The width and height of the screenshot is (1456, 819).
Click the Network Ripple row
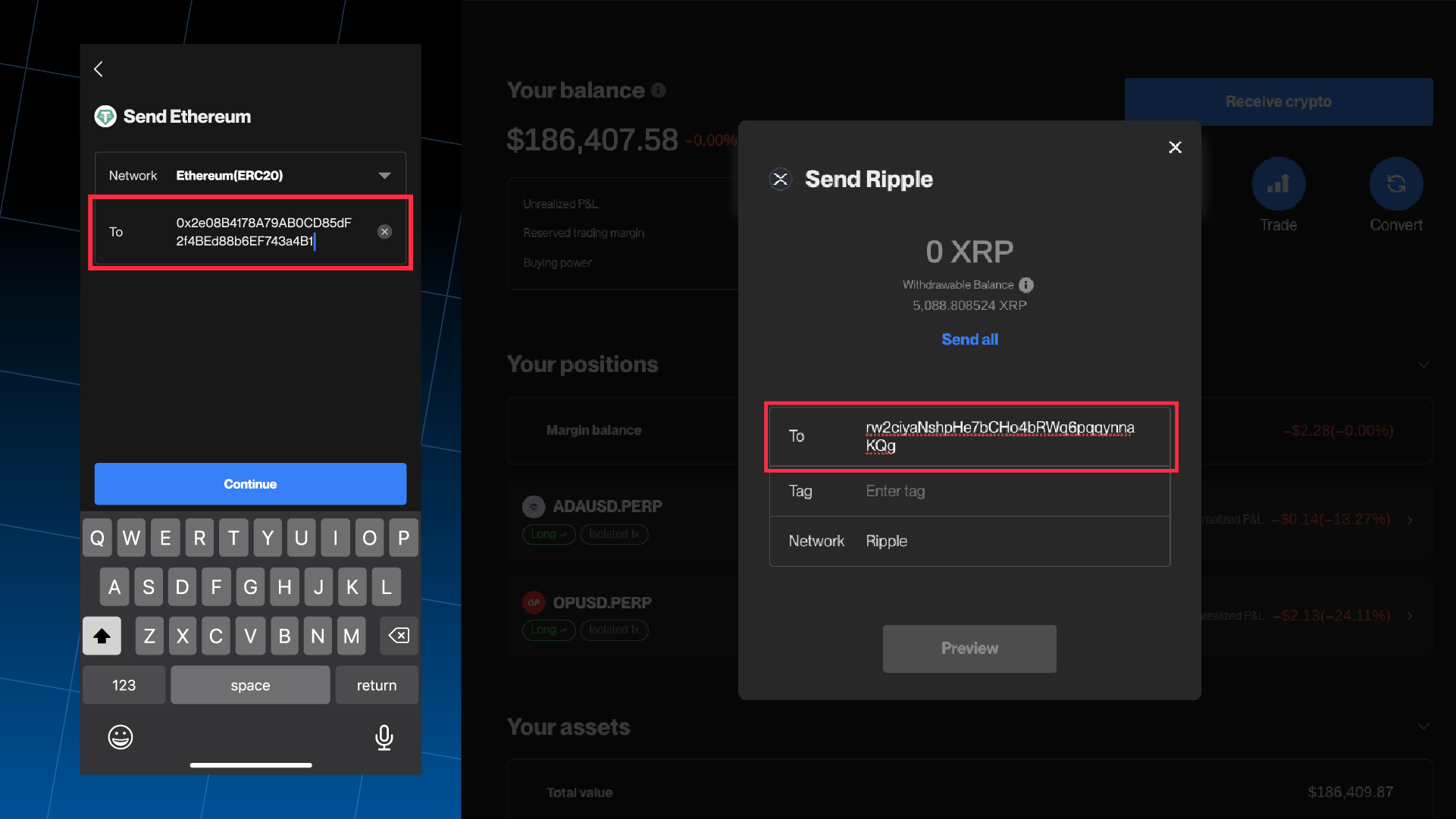(x=970, y=541)
